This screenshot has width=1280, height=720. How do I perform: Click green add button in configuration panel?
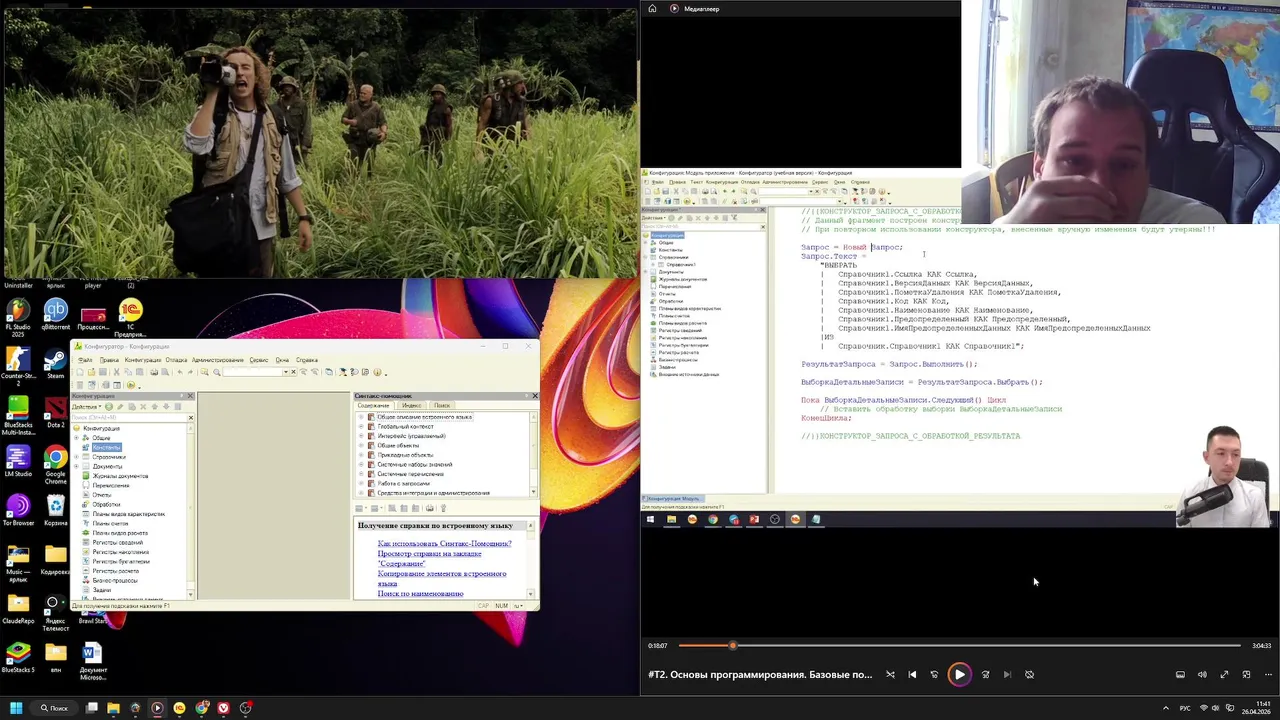click(x=109, y=406)
